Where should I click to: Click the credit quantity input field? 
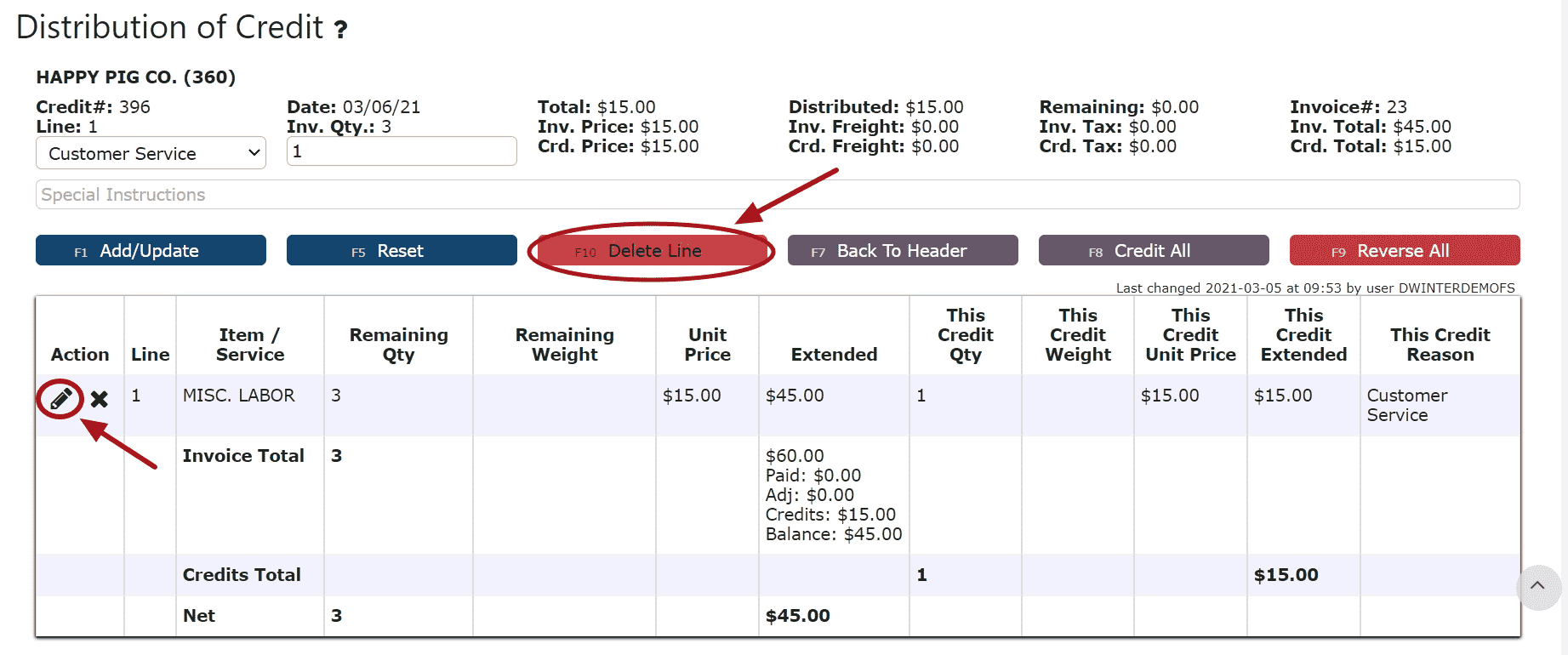point(401,152)
